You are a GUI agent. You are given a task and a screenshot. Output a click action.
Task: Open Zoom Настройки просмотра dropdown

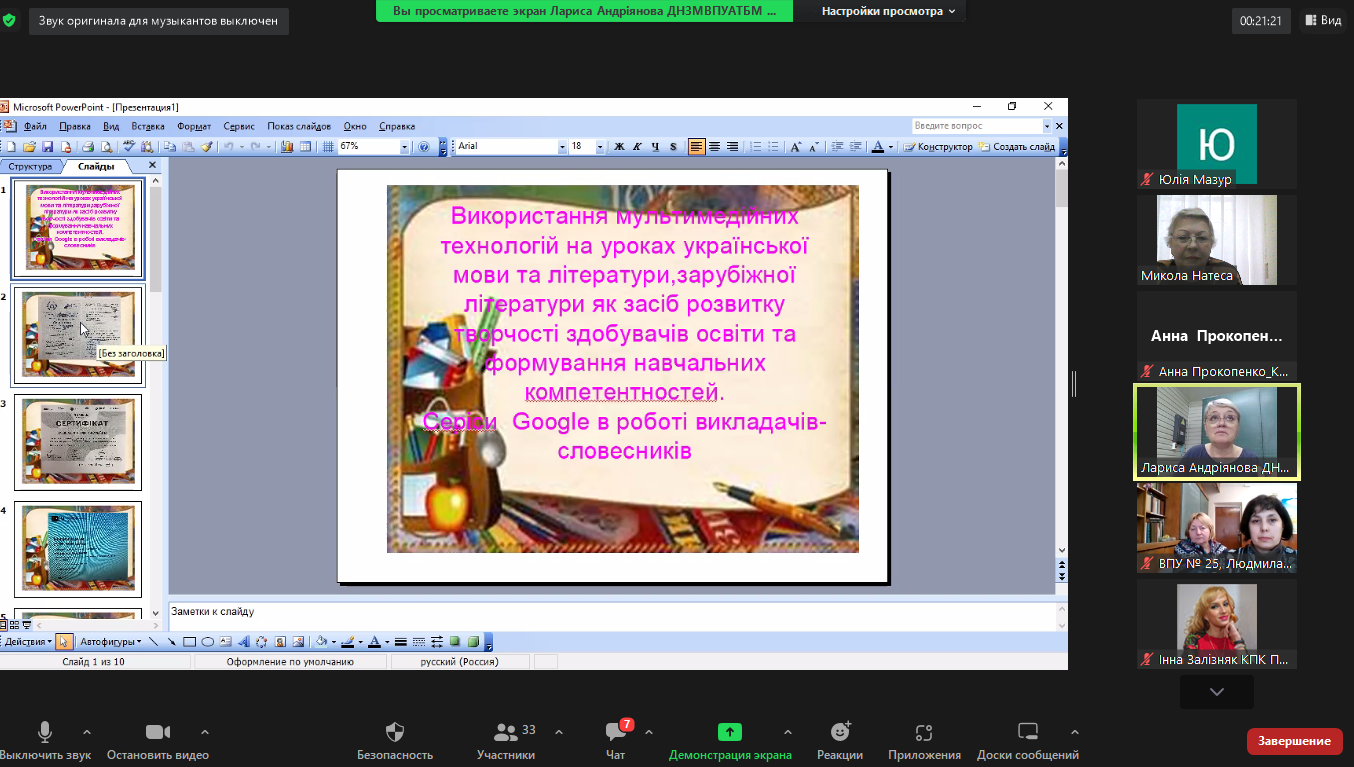(x=888, y=11)
